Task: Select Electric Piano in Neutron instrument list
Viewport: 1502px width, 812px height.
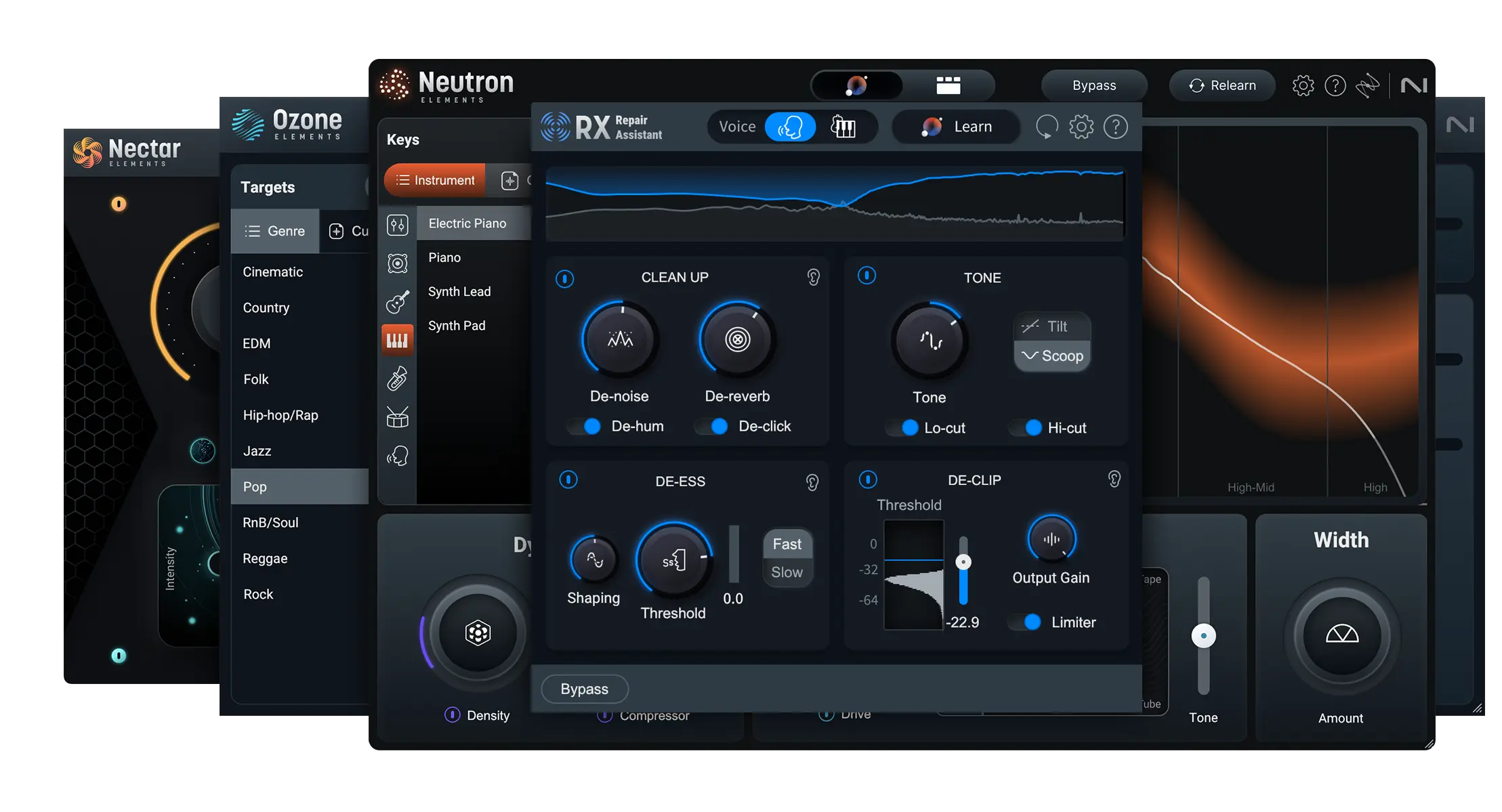Action: (x=474, y=223)
